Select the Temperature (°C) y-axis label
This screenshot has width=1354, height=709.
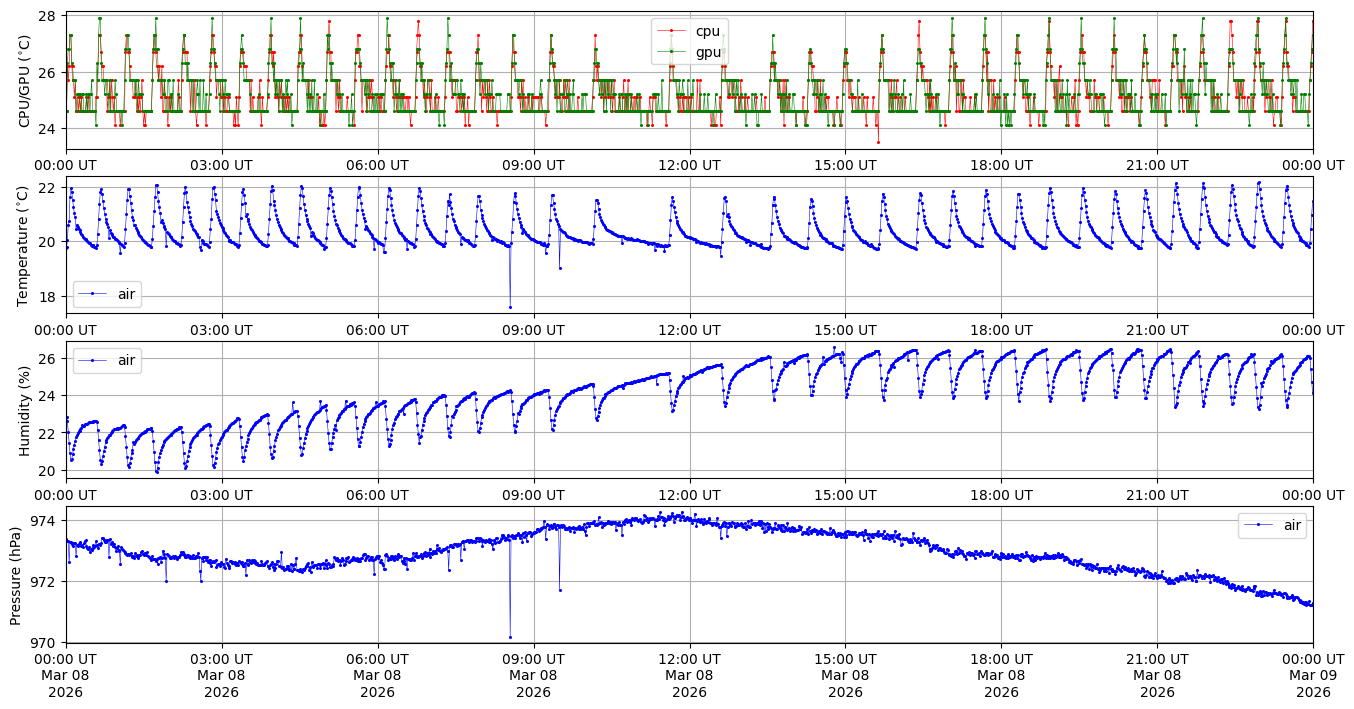click(24, 245)
